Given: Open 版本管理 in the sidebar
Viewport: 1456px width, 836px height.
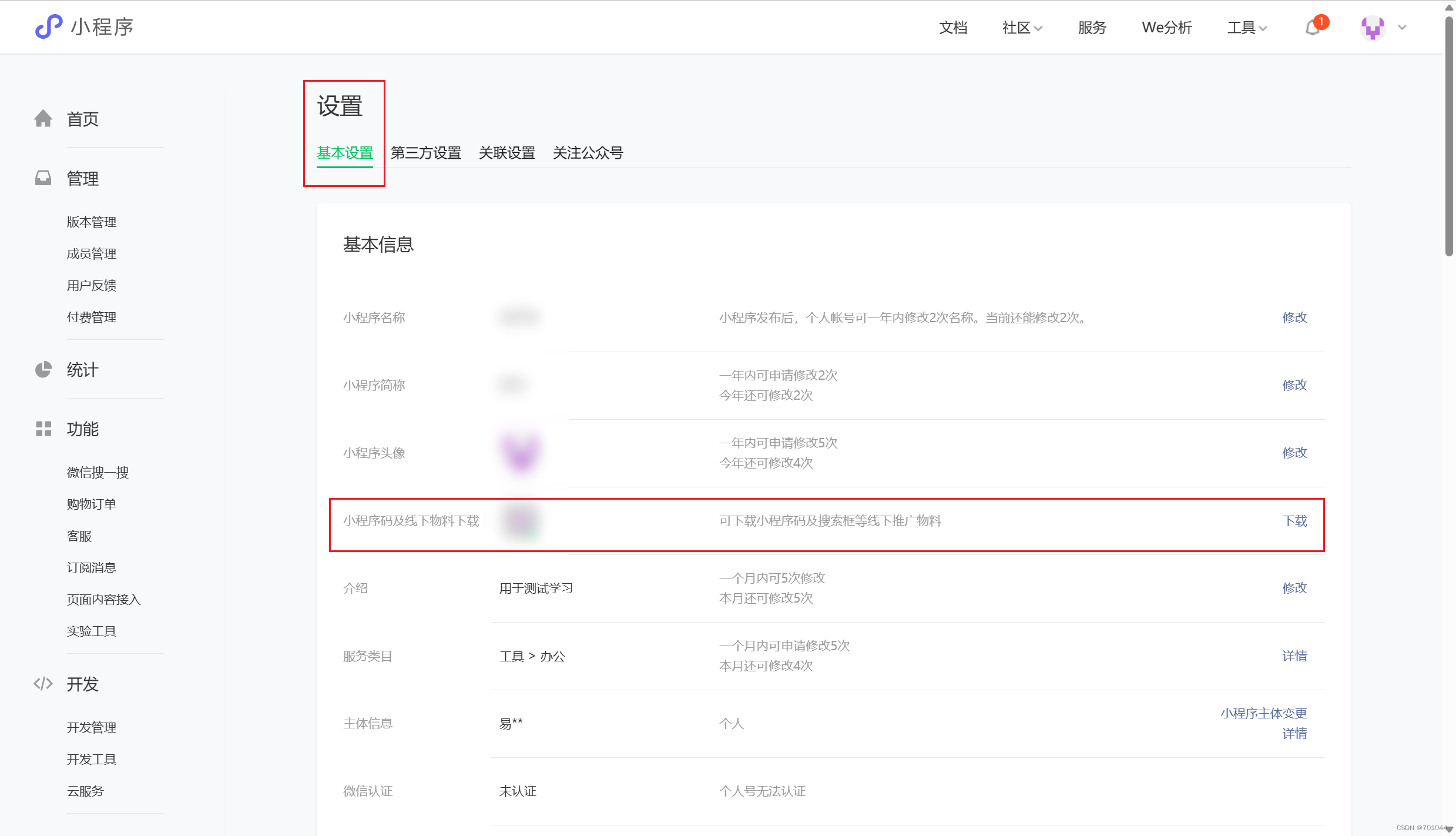Looking at the screenshot, I should [x=92, y=222].
